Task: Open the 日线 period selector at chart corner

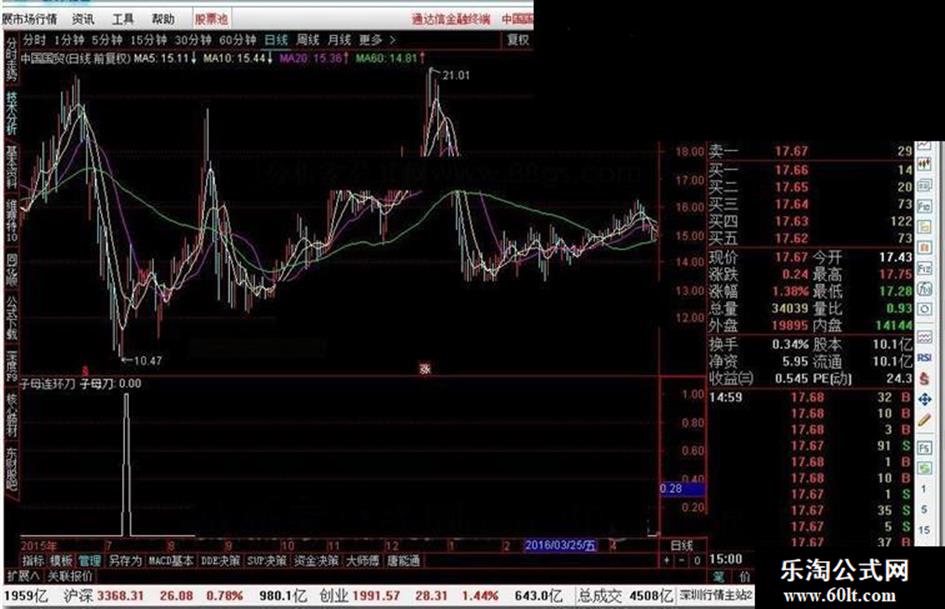Action: point(682,546)
